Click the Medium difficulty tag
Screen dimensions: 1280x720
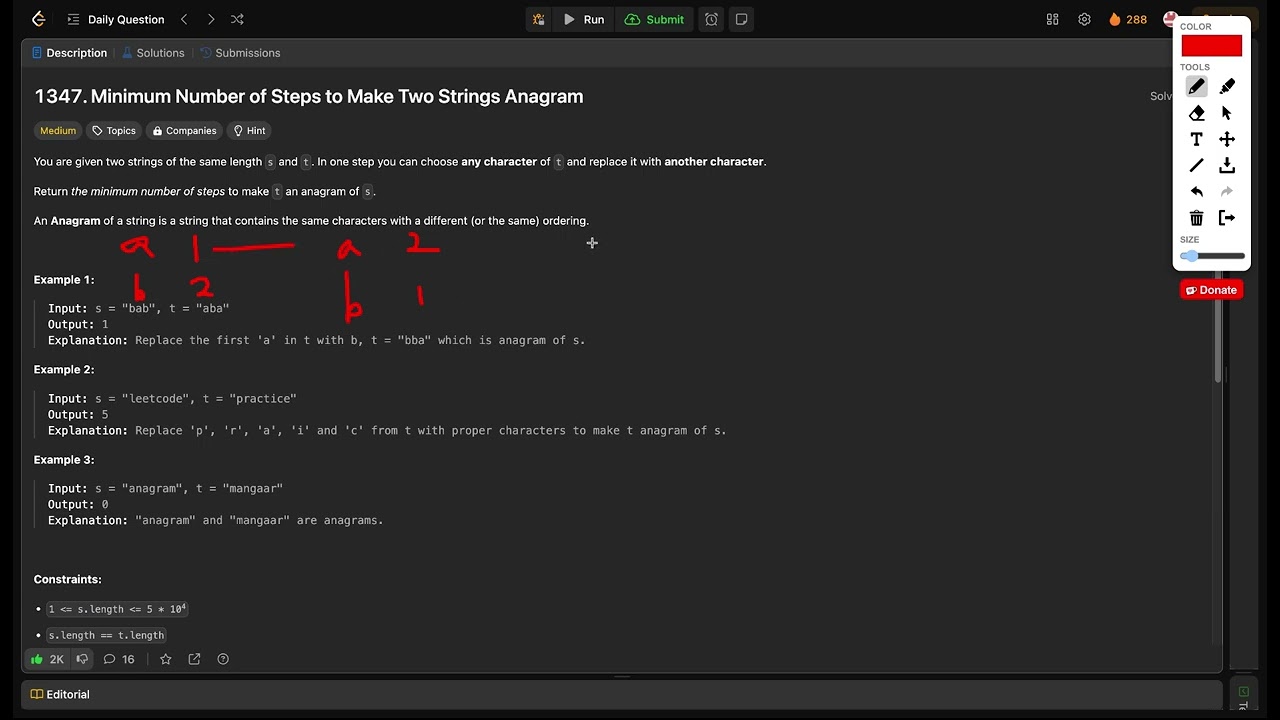pyautogui.click(x=58, y=131)
